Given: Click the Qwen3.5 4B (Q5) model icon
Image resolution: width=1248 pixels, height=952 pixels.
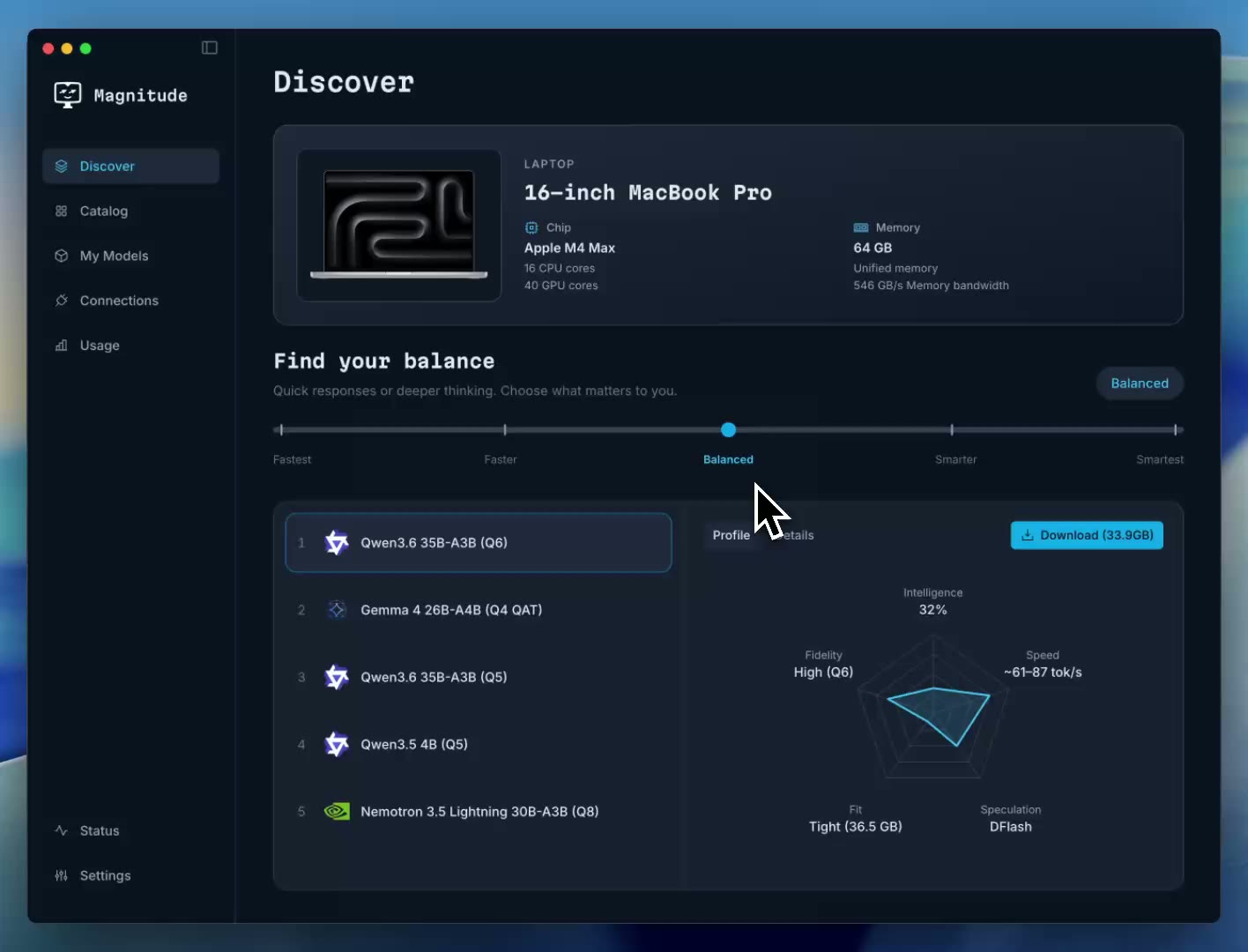Looking at the screenshot, I should coord(337,744).
